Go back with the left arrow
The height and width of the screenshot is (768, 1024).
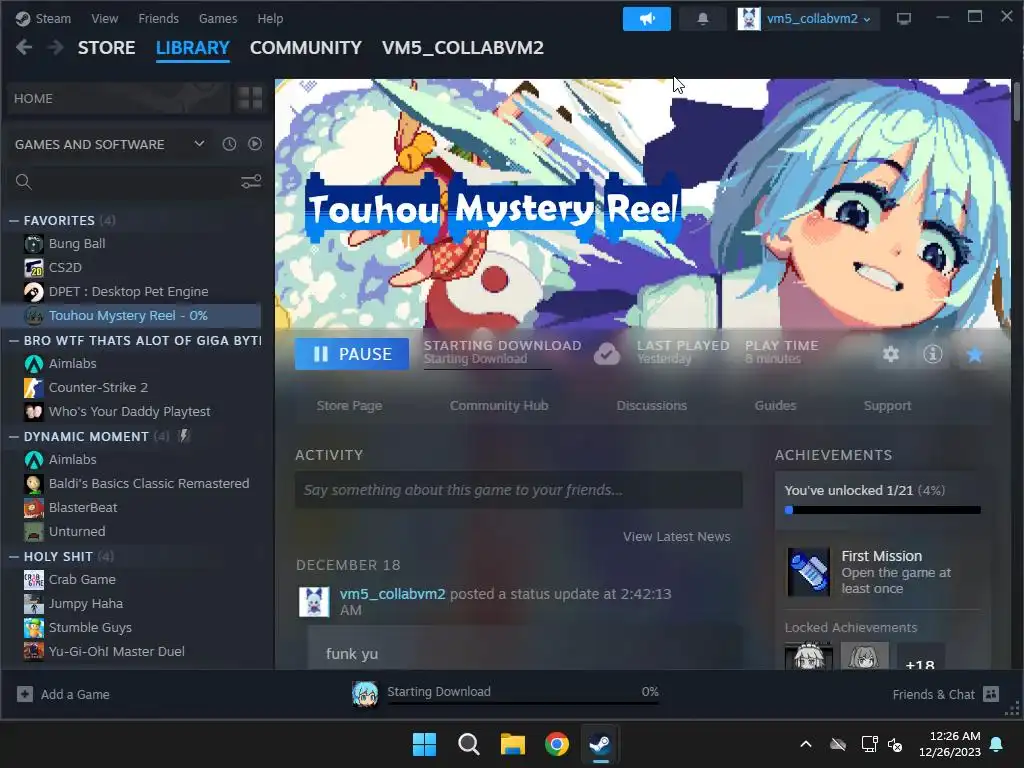point(24,47)
